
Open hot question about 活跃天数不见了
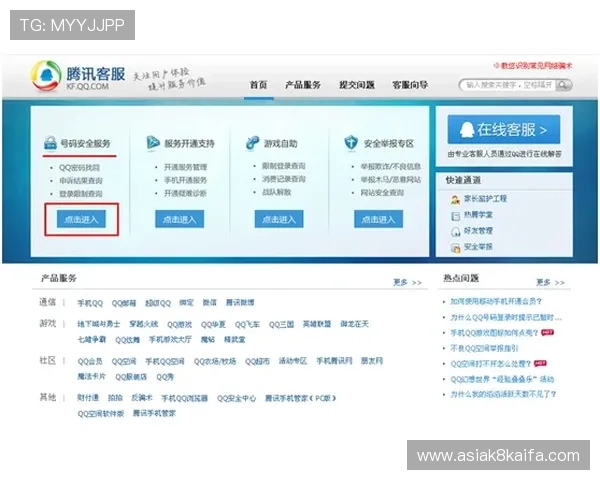pos(503,394)
